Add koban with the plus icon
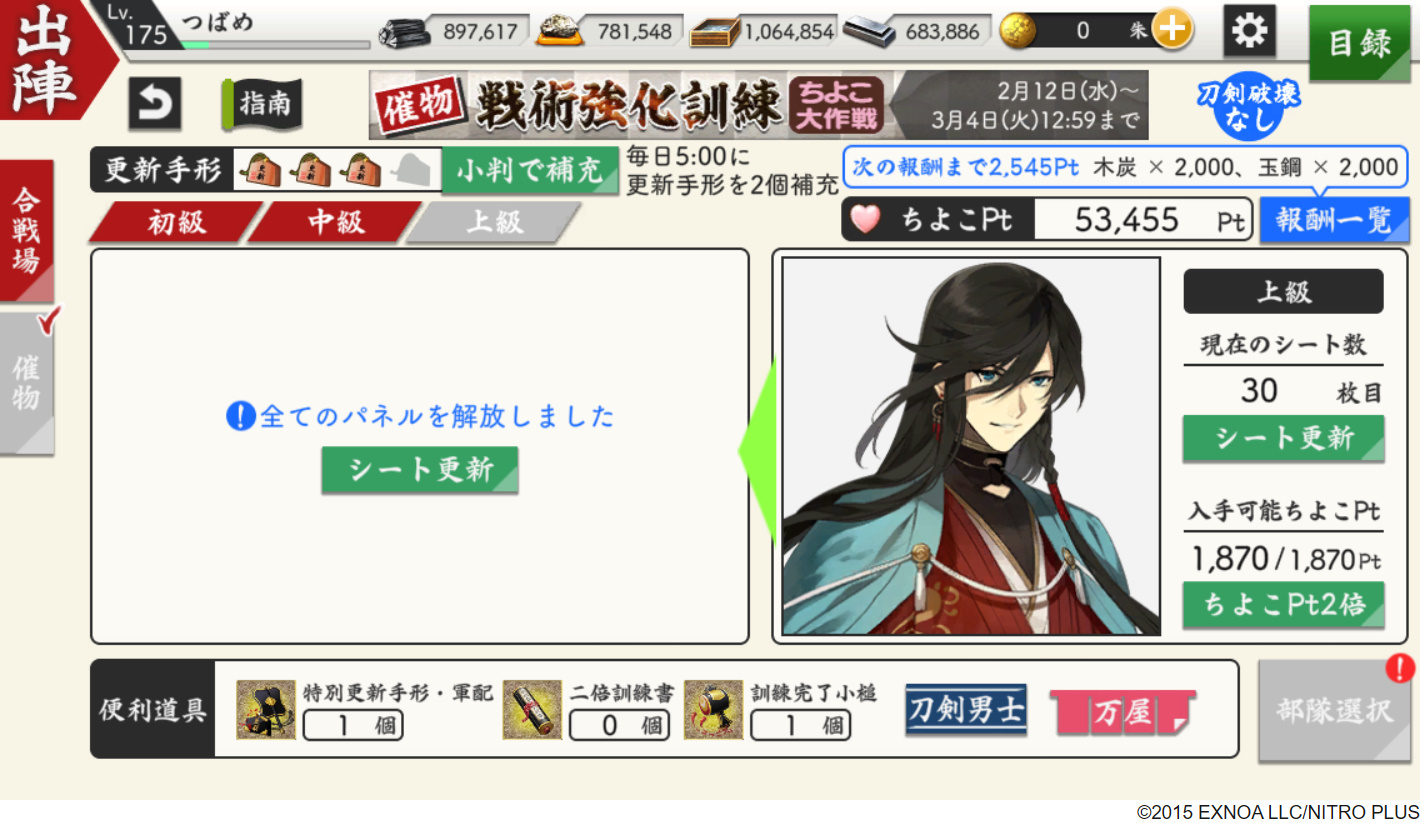 click(x=1172, y=31)
